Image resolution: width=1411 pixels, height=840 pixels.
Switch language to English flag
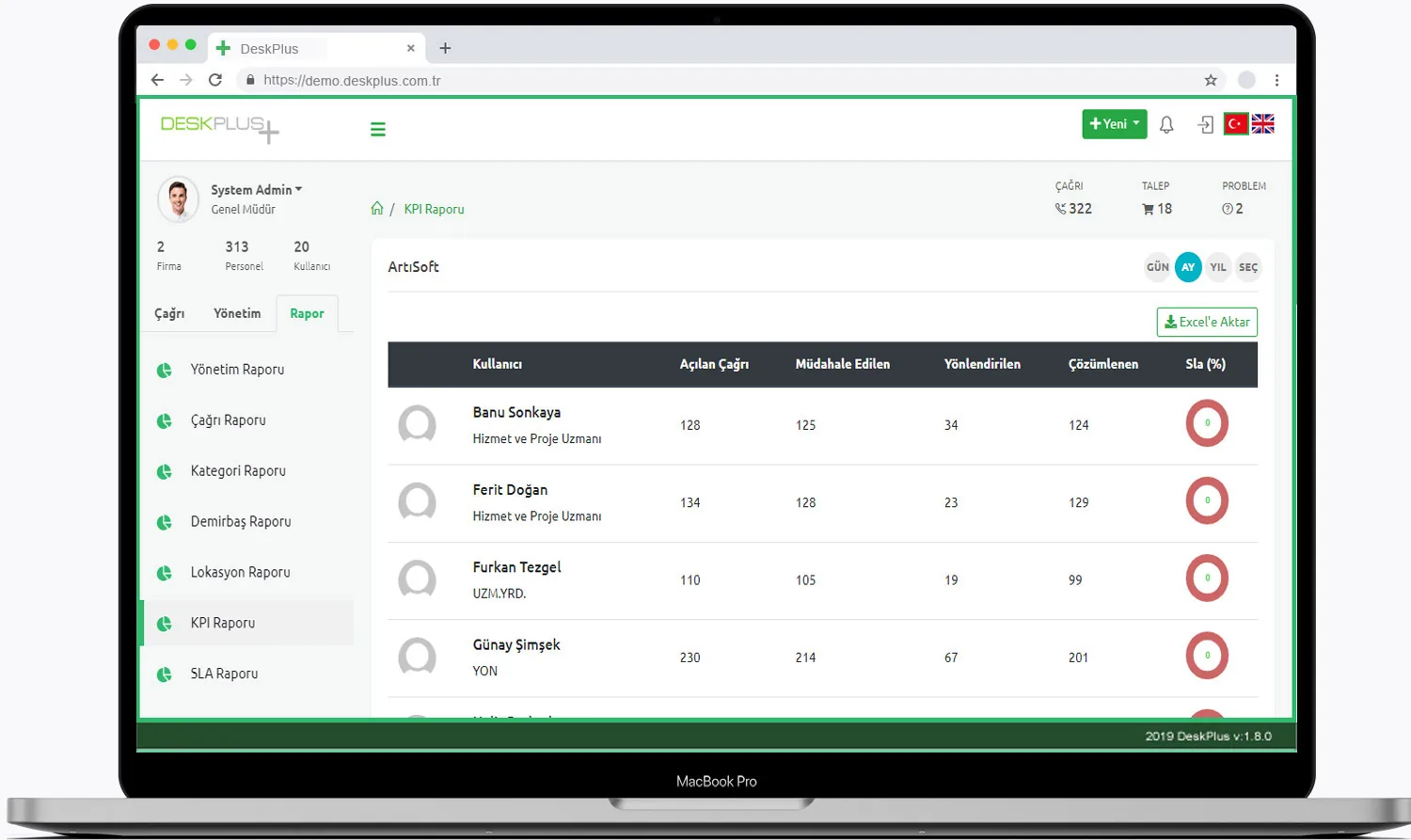click(x=1262, y=124)
